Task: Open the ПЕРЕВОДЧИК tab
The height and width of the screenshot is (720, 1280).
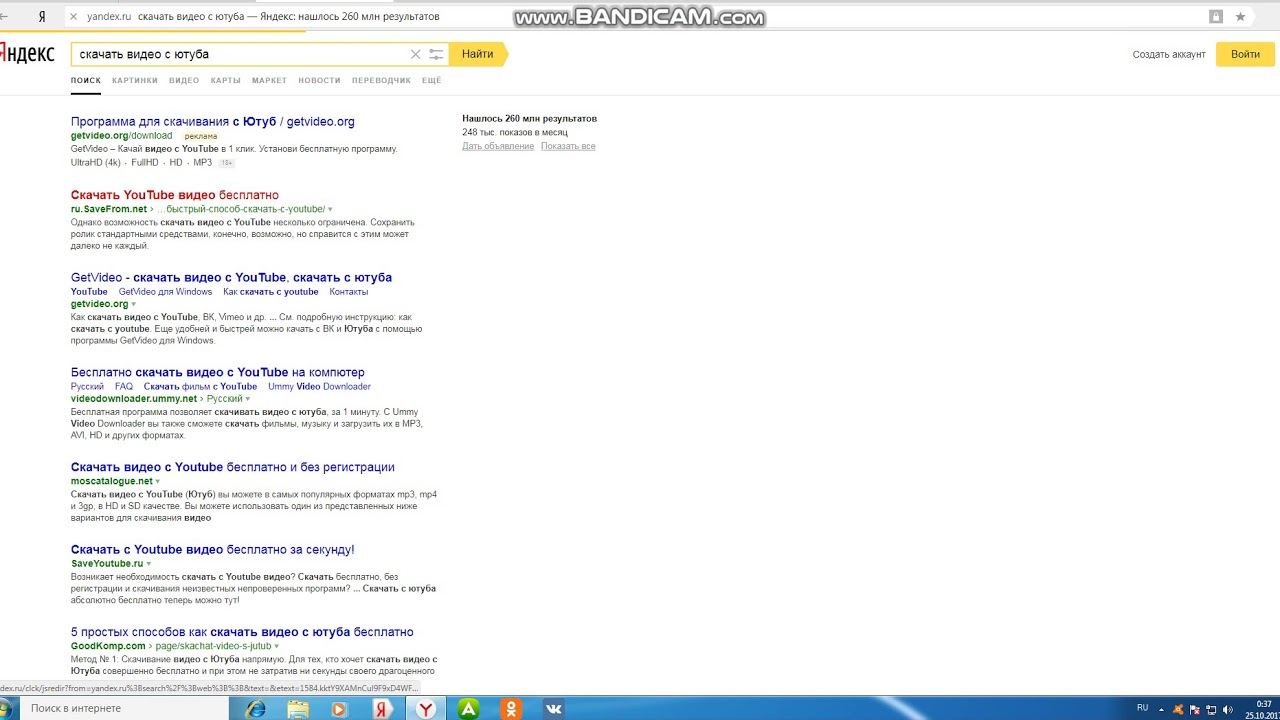Action: click(381, 80)
